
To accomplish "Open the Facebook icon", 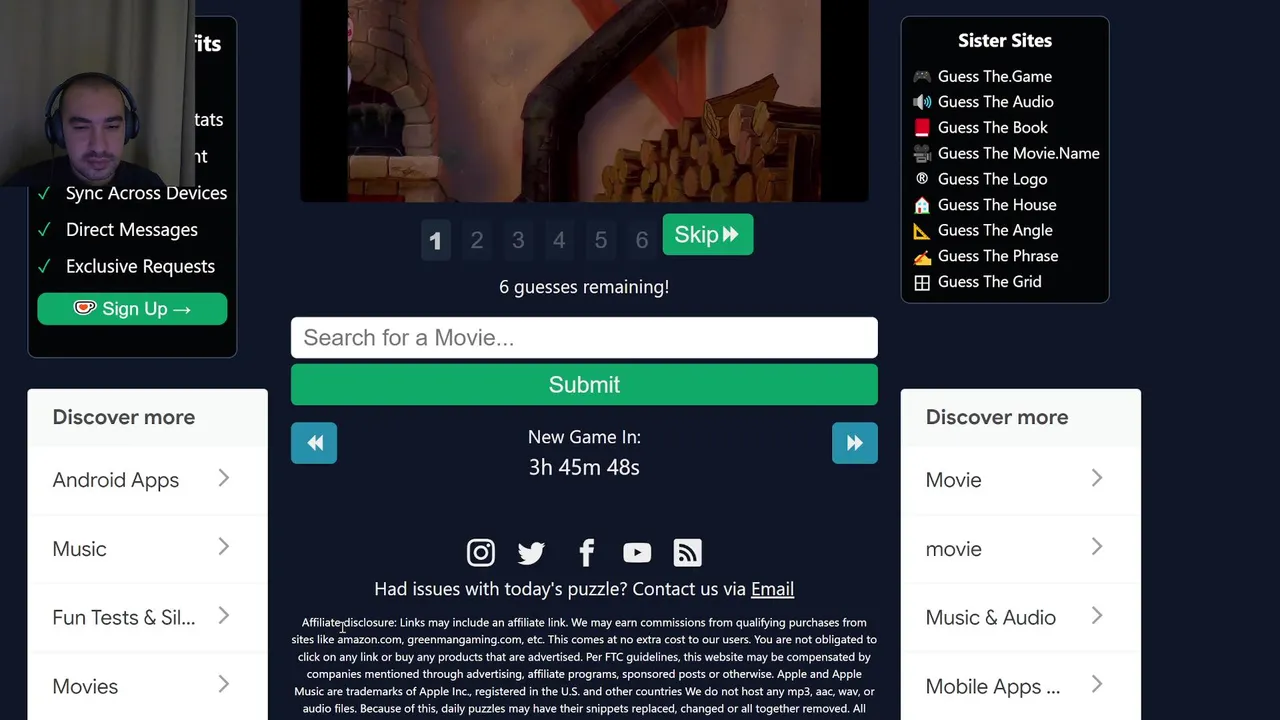I will (x=586, y=552).
